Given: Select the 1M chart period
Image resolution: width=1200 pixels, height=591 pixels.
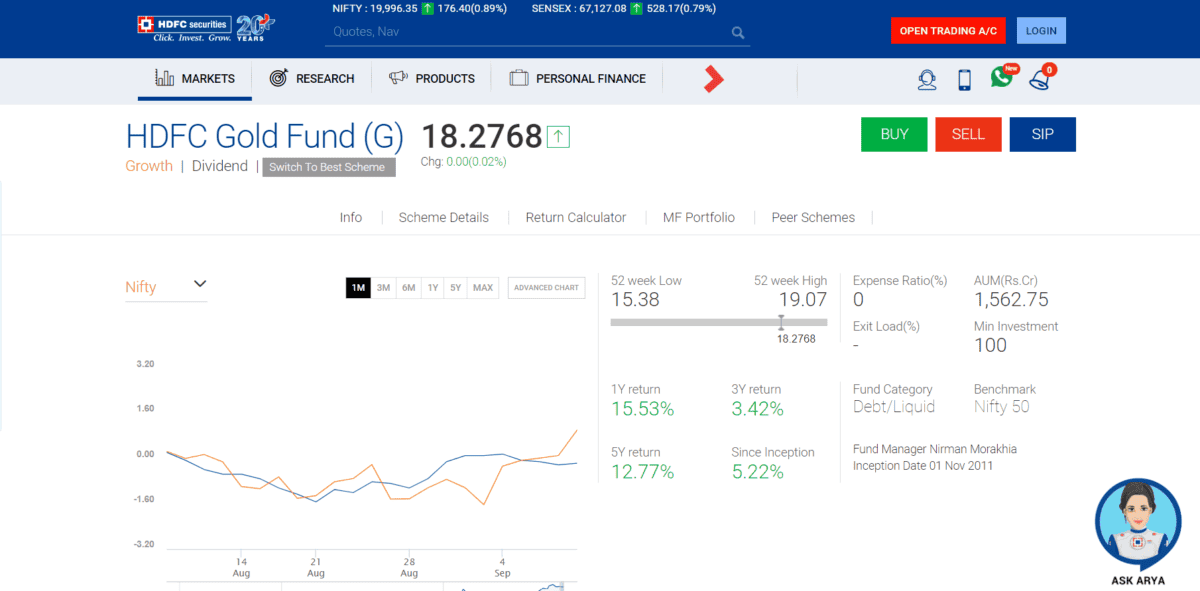Looking at the screenshot, I should tap(358, 287).
